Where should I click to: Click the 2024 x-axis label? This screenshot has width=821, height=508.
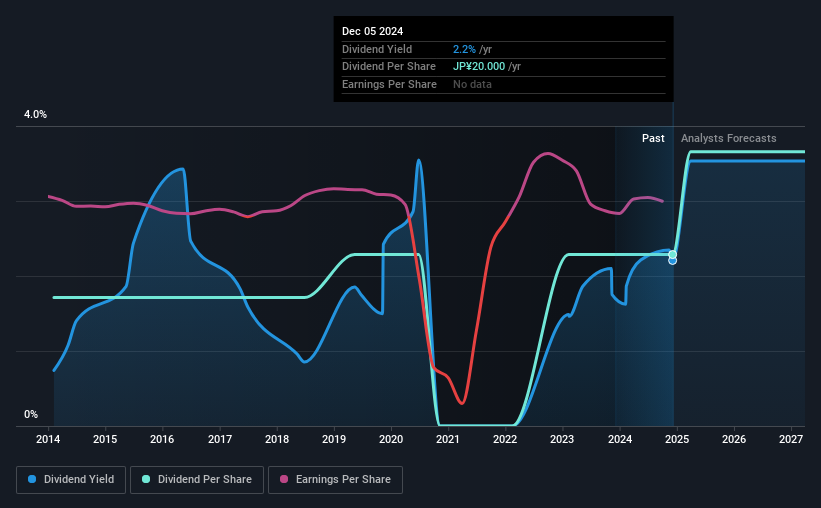[619, 439]
